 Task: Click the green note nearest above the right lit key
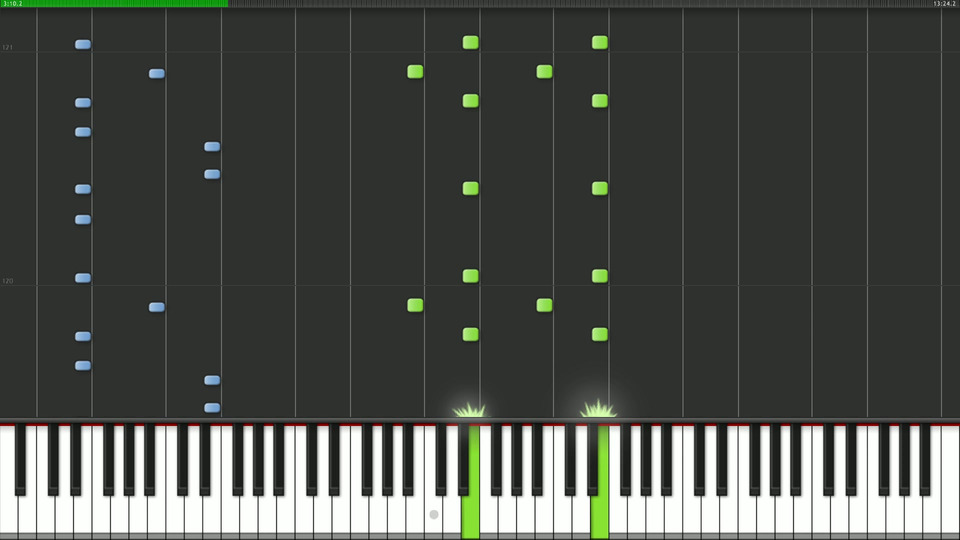[x=599, y=334]
